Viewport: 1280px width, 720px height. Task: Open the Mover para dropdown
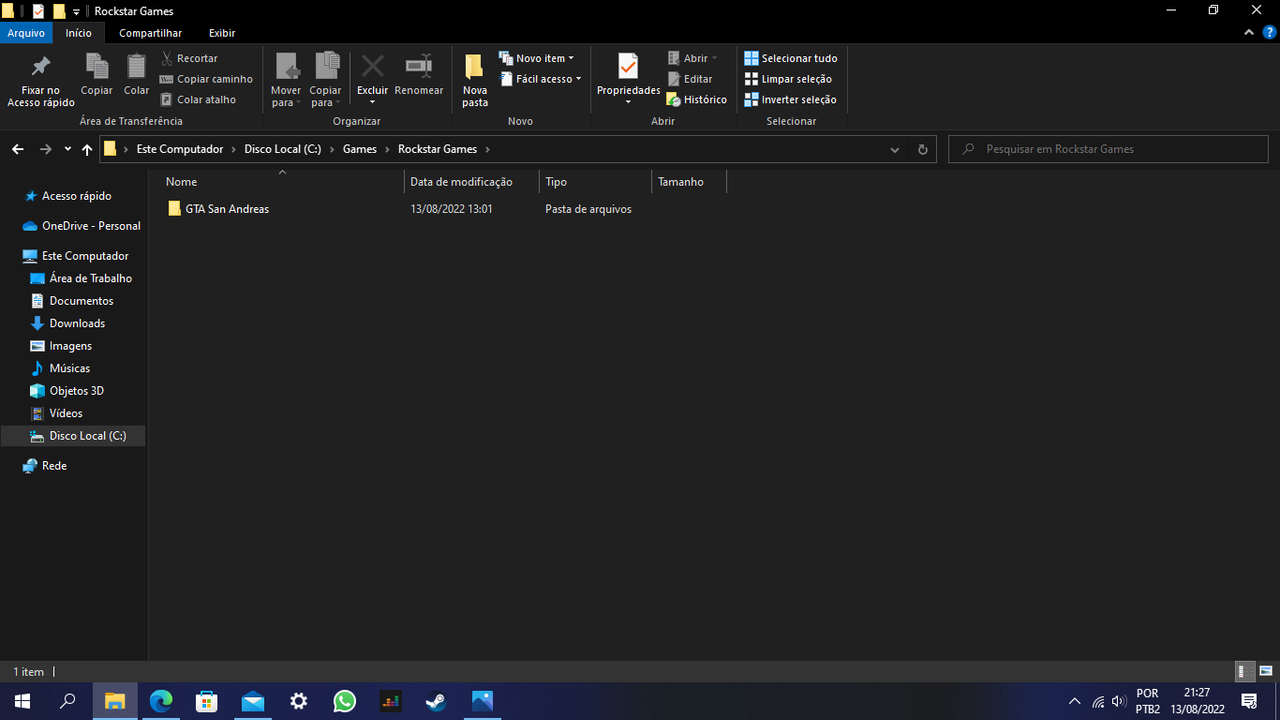[286, 80]
